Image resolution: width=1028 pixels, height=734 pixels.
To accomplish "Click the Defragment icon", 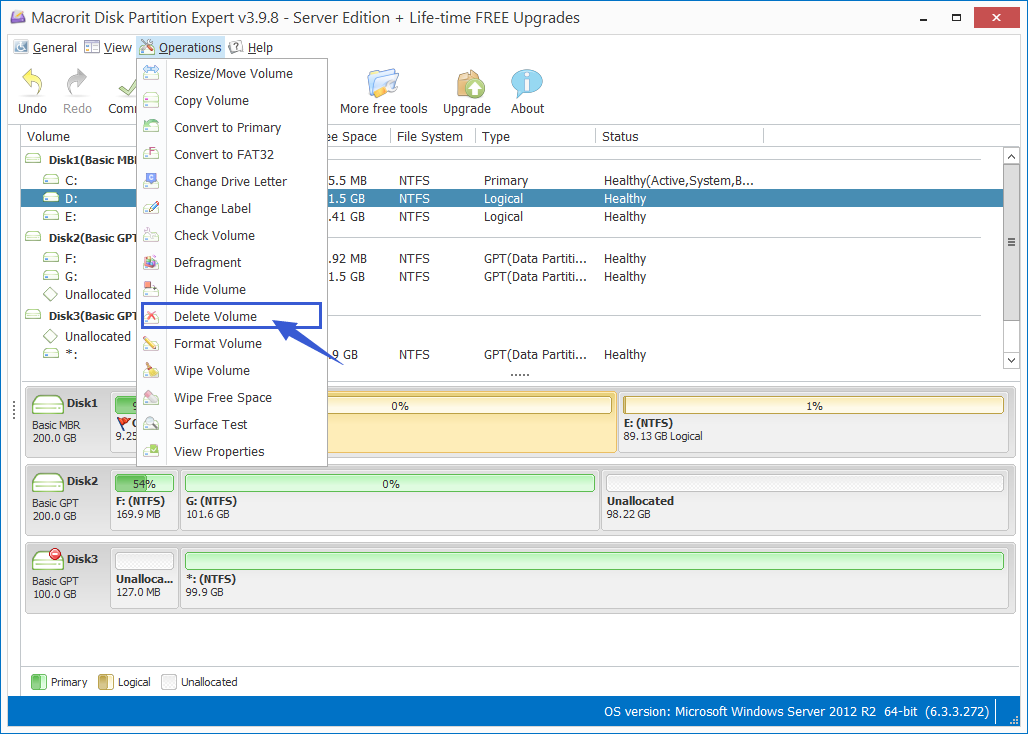I will click(151, 262).
